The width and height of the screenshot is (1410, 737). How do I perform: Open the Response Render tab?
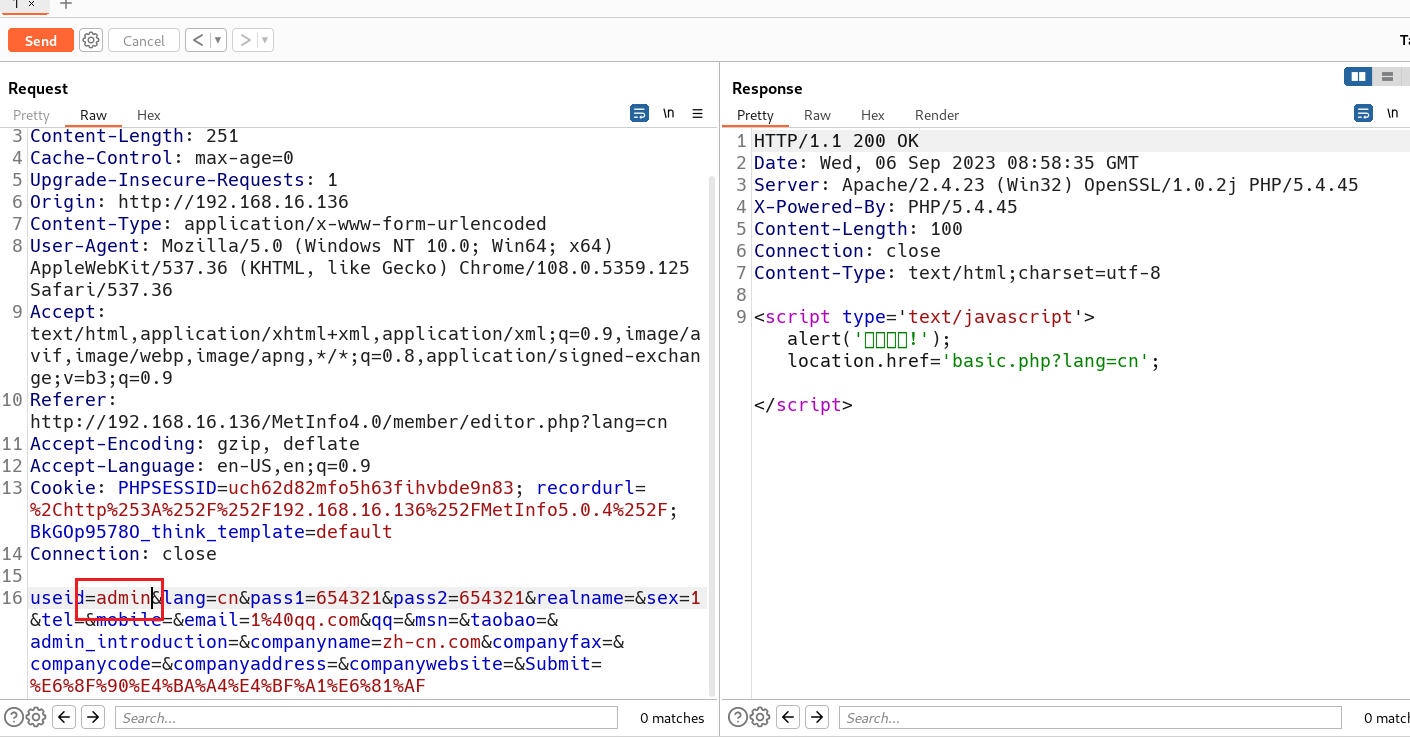click(937, 115)
